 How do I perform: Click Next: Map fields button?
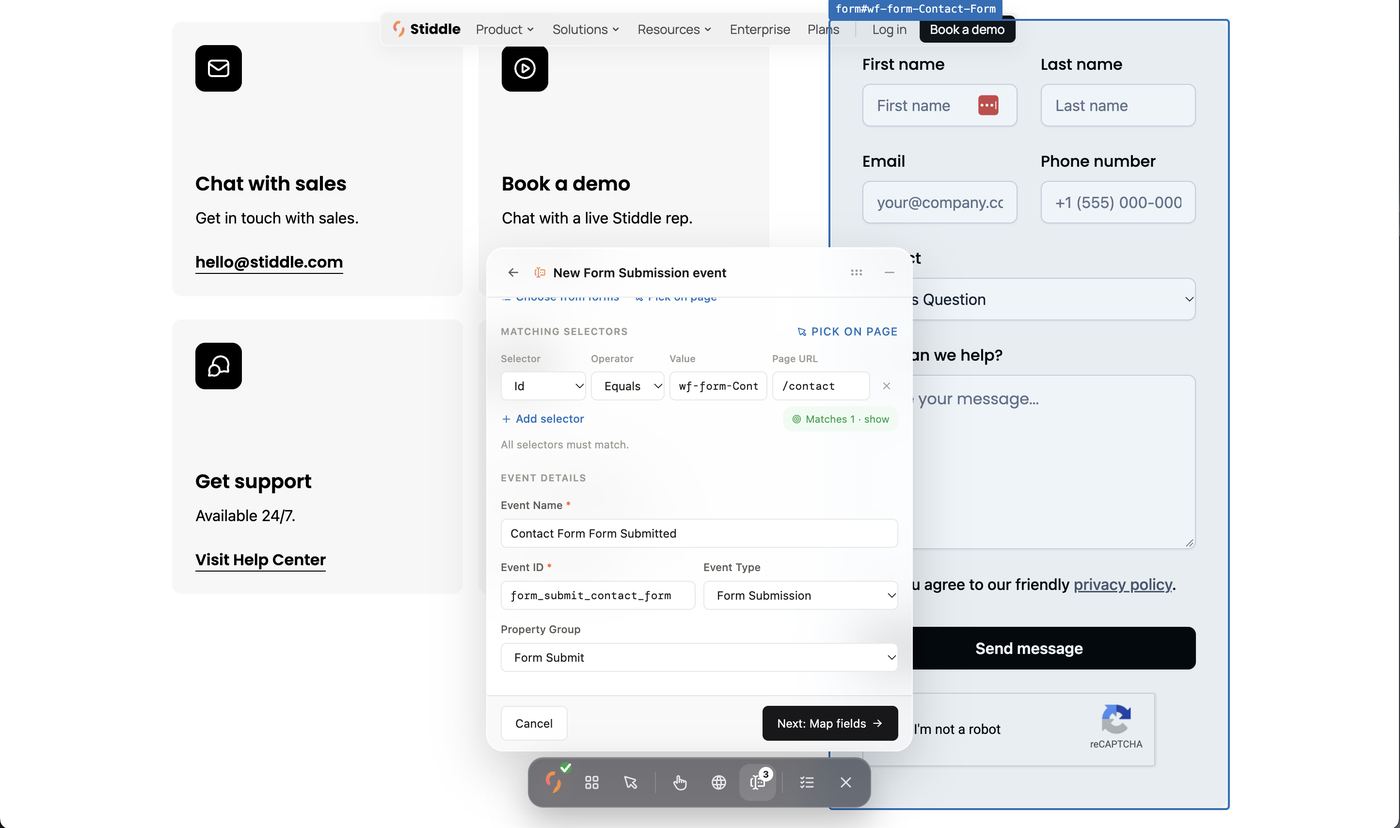[x=830, y=723]
